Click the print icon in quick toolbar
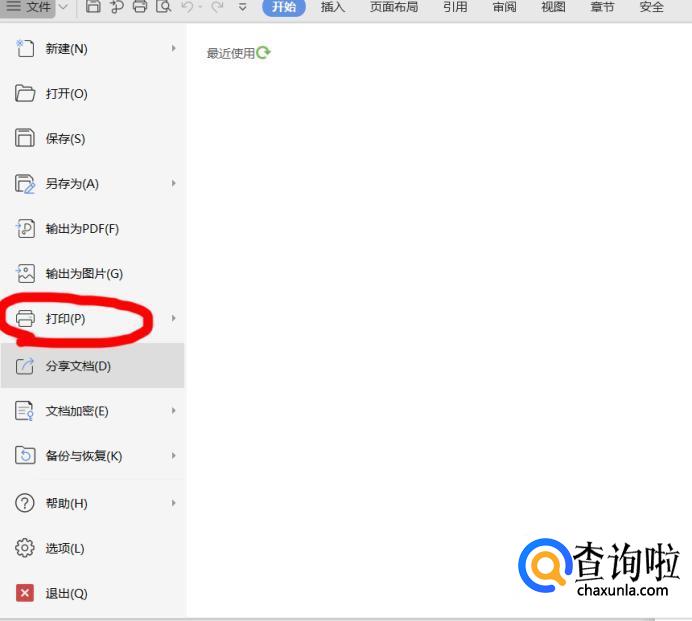Viewport: 692px width, 621px height. [140, 7]
